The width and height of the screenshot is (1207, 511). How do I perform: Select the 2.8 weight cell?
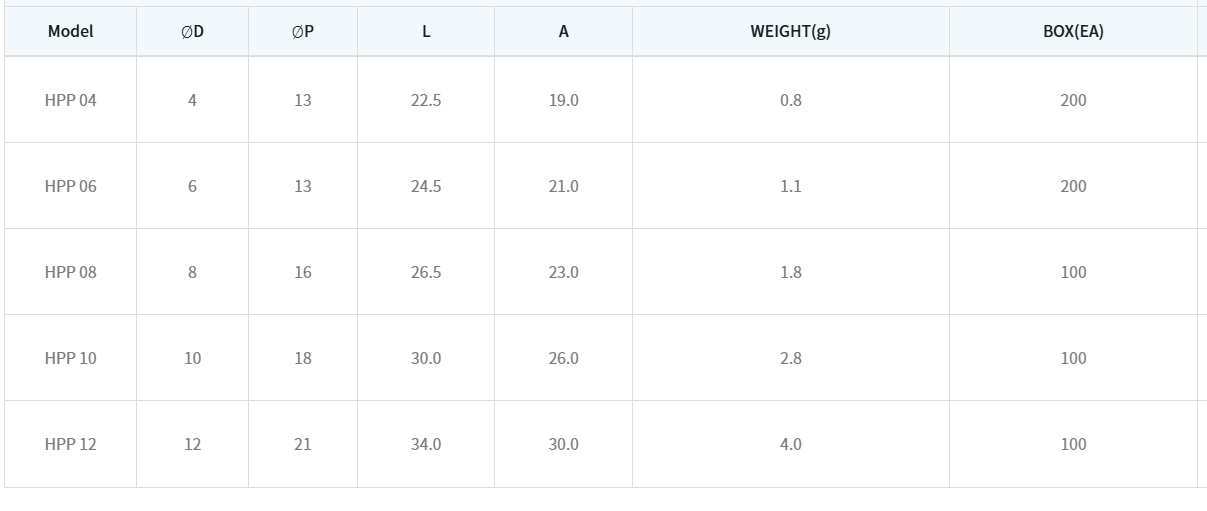point(790,358)
